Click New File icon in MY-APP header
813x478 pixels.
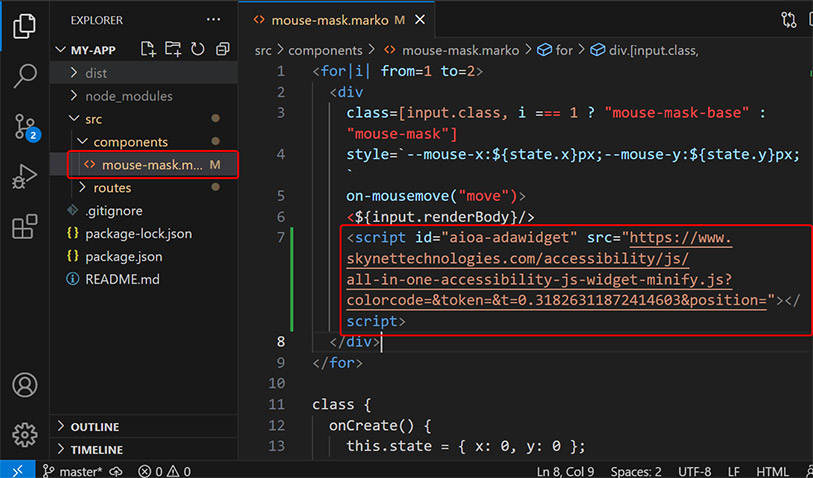click(148, 49)
